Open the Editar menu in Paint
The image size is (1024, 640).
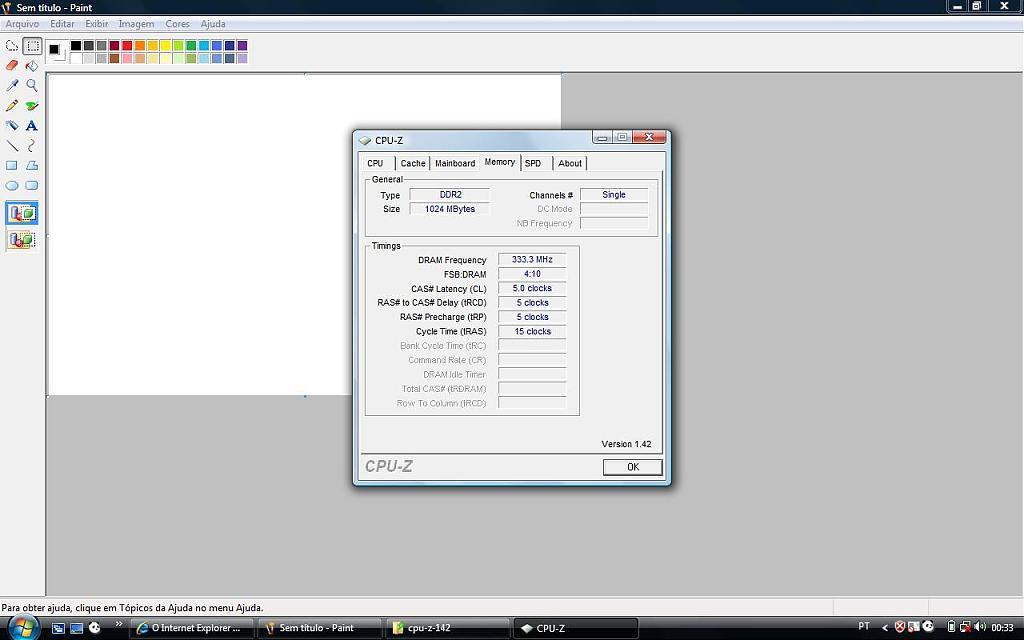coord(62,24)
